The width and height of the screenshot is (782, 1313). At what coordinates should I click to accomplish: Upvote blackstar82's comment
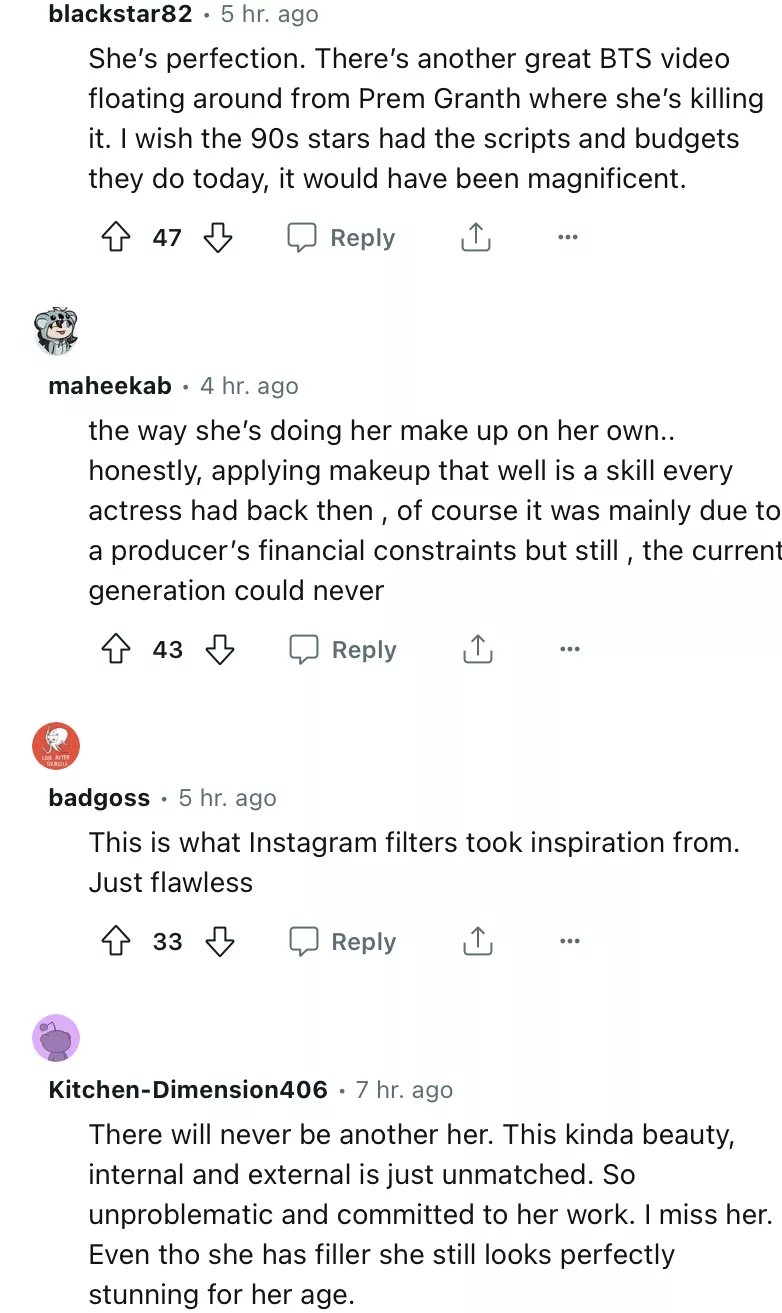click(117, 238)
